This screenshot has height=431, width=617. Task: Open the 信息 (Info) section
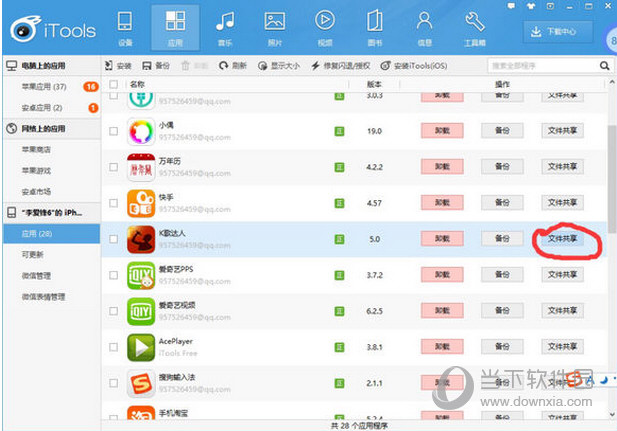(424, 29)
